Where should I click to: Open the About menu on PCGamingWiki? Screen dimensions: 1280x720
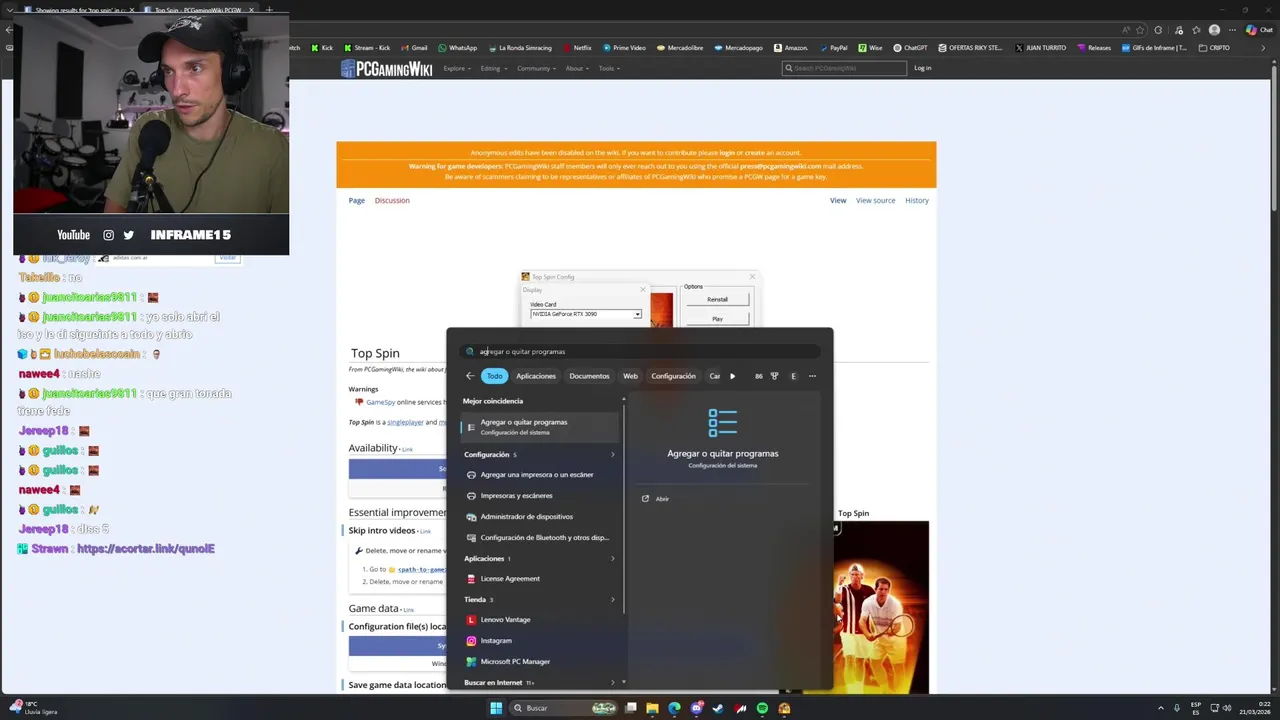pyautogui.click(x=577, y=68)
